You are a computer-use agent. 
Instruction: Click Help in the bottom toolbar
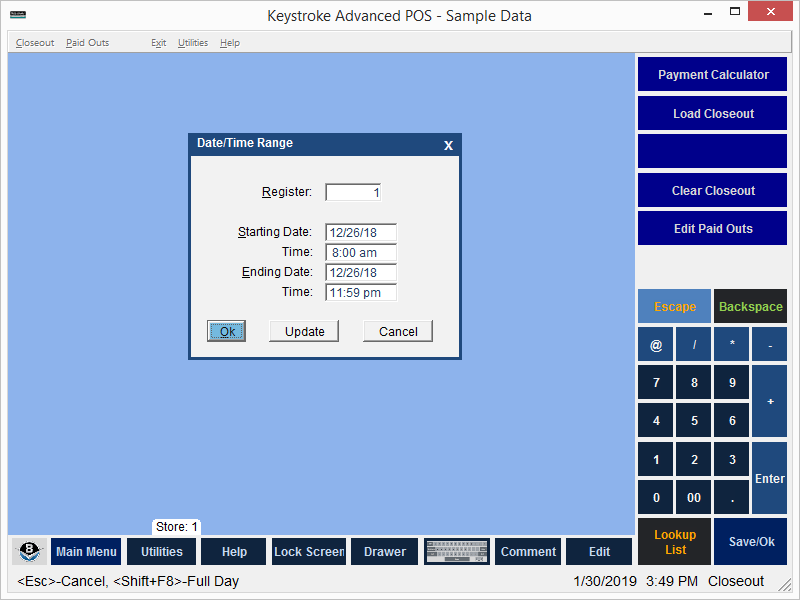pyautogui.click(x=234, y=551)
